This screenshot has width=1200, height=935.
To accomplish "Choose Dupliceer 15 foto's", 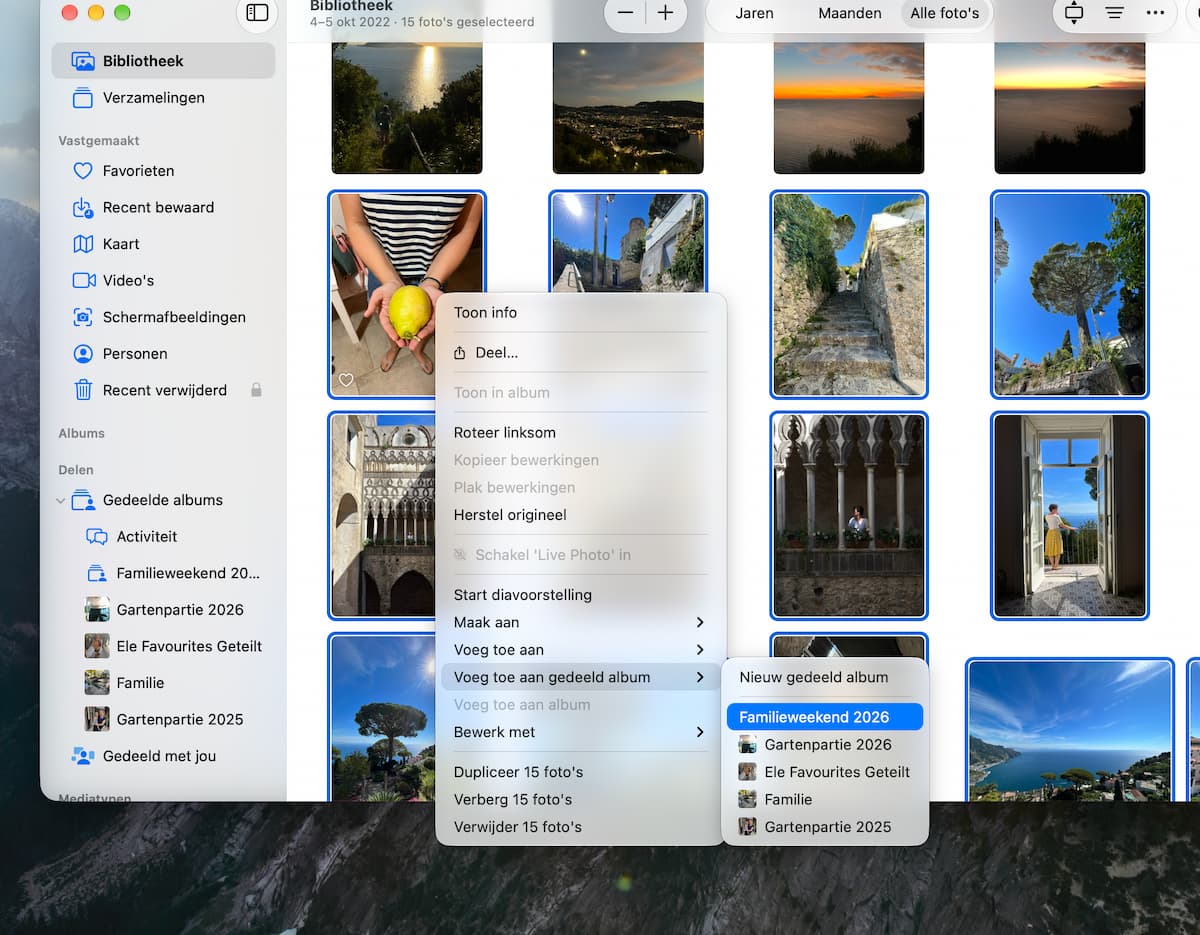I will coord(580,772).
